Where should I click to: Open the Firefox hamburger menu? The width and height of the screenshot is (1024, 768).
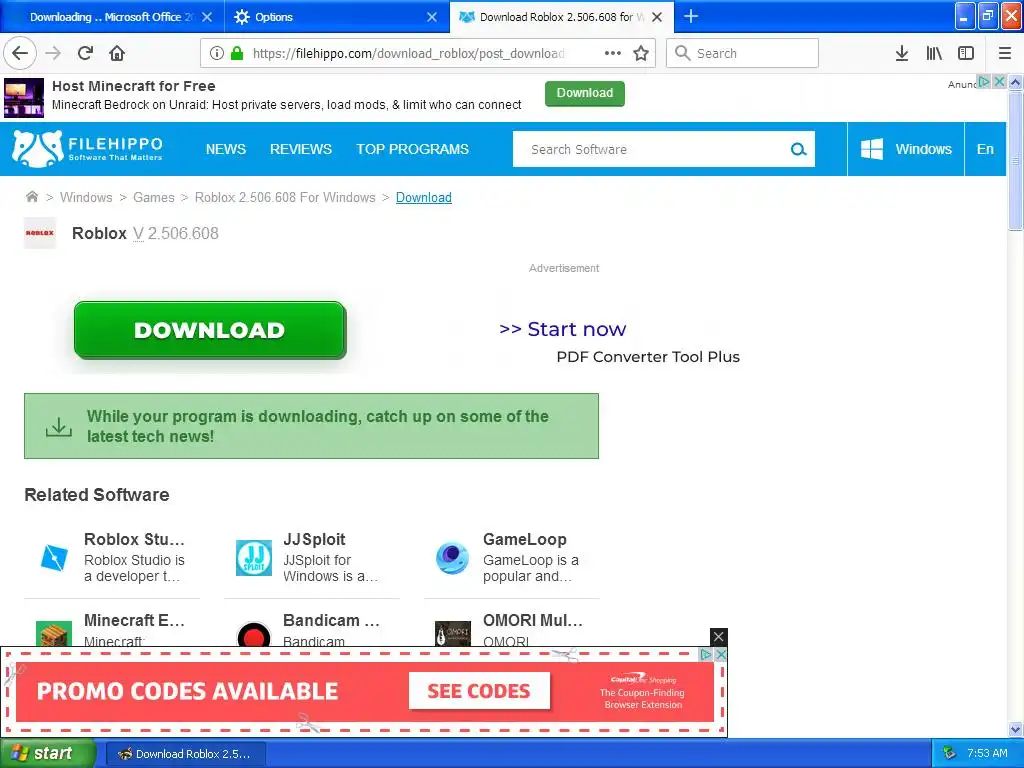point(1005,53)
